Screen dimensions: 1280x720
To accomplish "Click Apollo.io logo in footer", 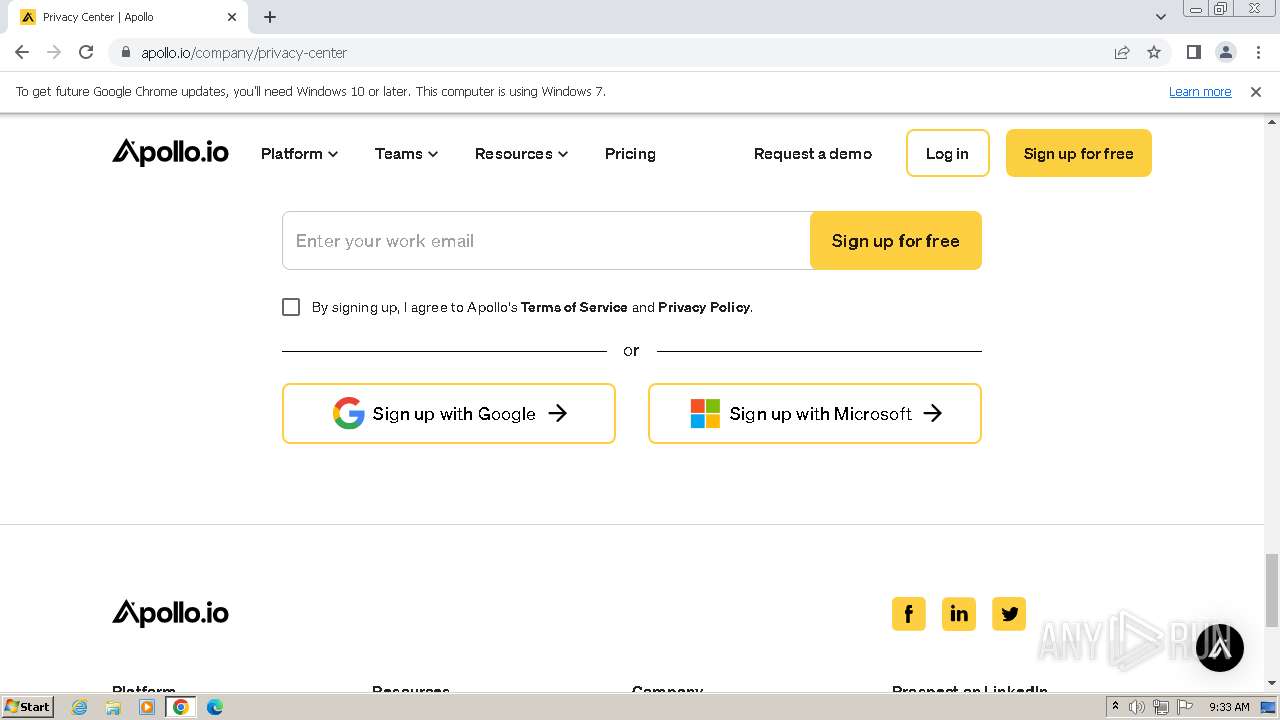I will tap(170, 613).
